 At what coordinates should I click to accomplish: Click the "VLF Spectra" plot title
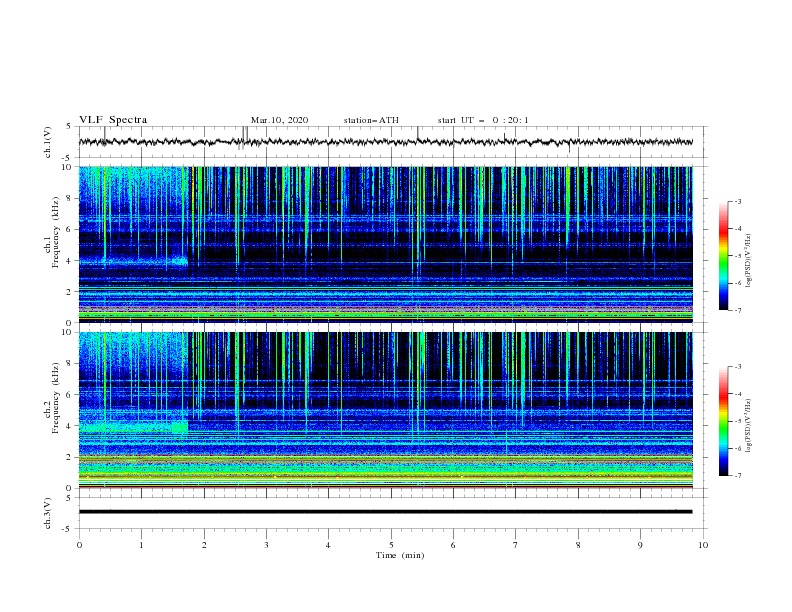(113, 120)
